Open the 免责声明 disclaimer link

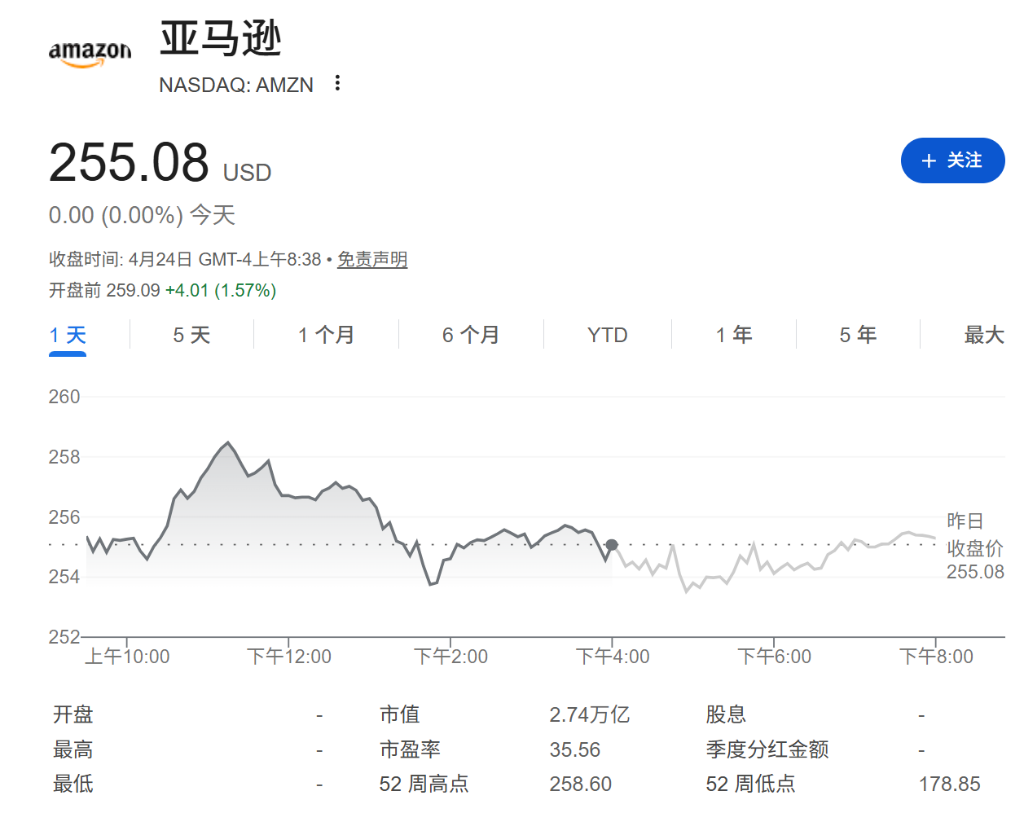pos(372,260)
